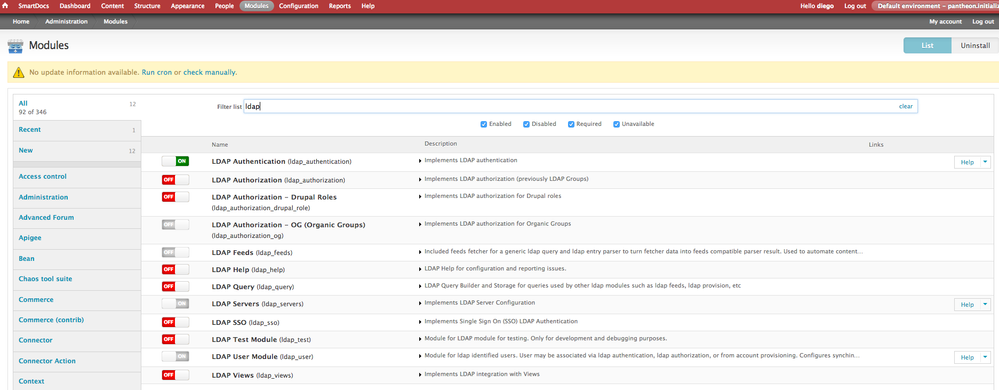The width and height of the screenshot is (999, 390).
Task: Open the My account link
Action: (x=945, y=22)
